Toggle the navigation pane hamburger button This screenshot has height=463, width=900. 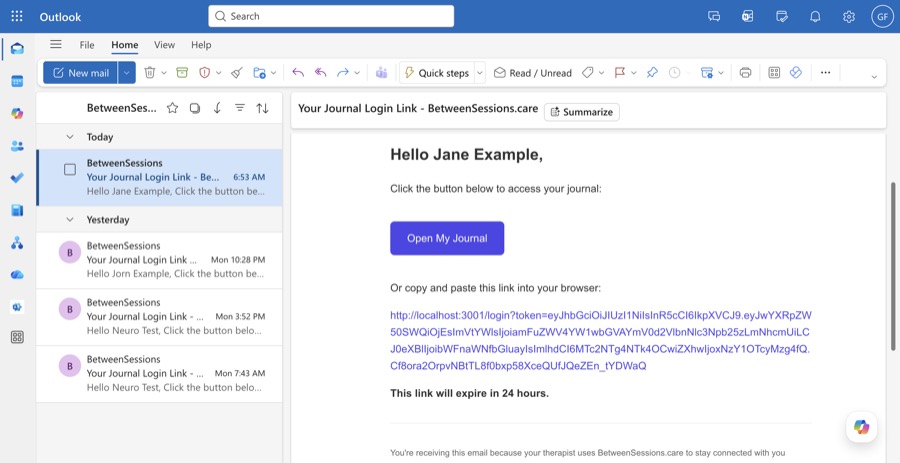(56, 45)
